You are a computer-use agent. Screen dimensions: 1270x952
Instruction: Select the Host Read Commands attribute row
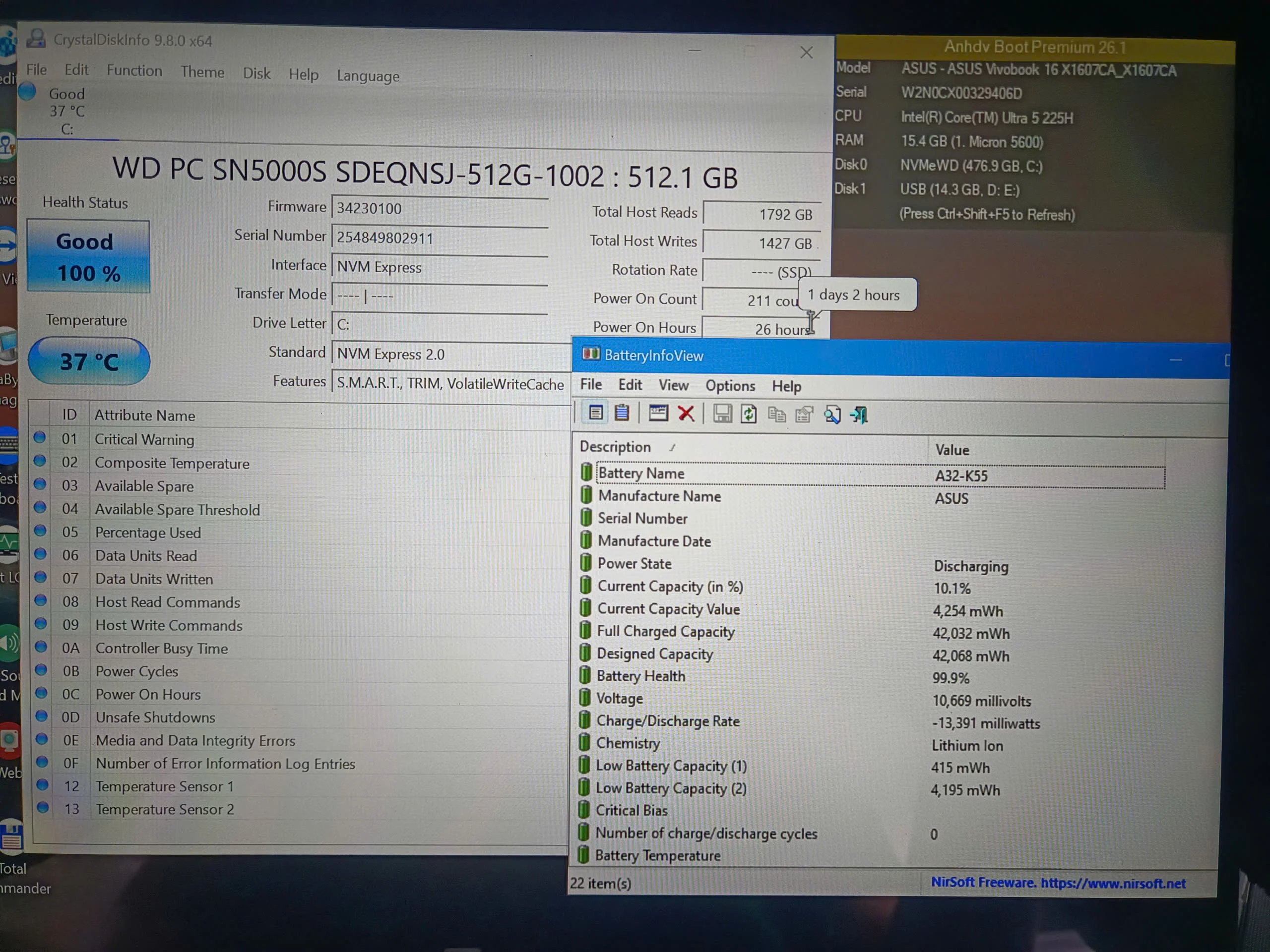tap(300, 602)
